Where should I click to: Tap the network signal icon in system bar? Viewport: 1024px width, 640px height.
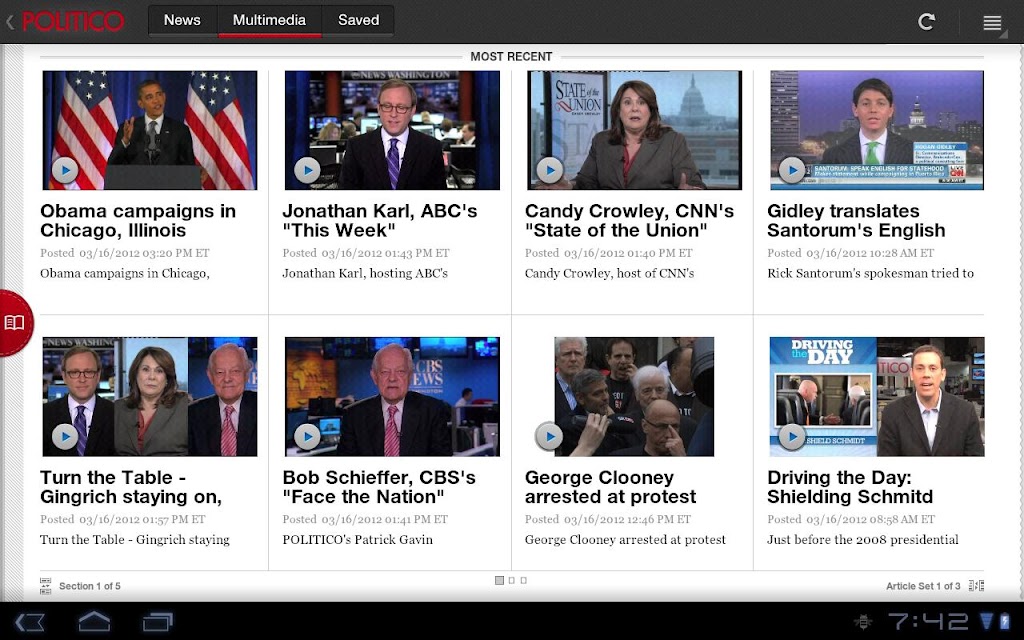(x=987, y=621)
